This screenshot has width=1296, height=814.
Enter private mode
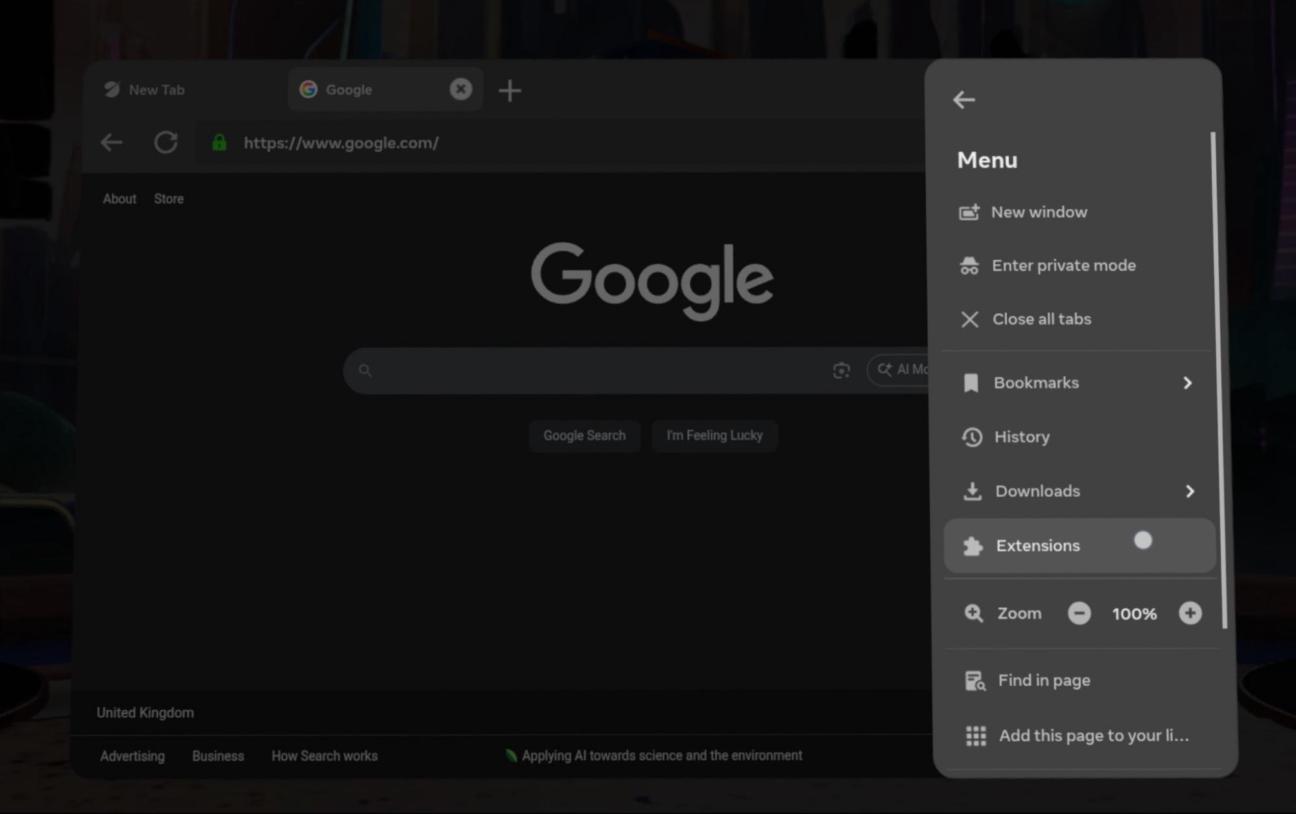pos(1062,266)
